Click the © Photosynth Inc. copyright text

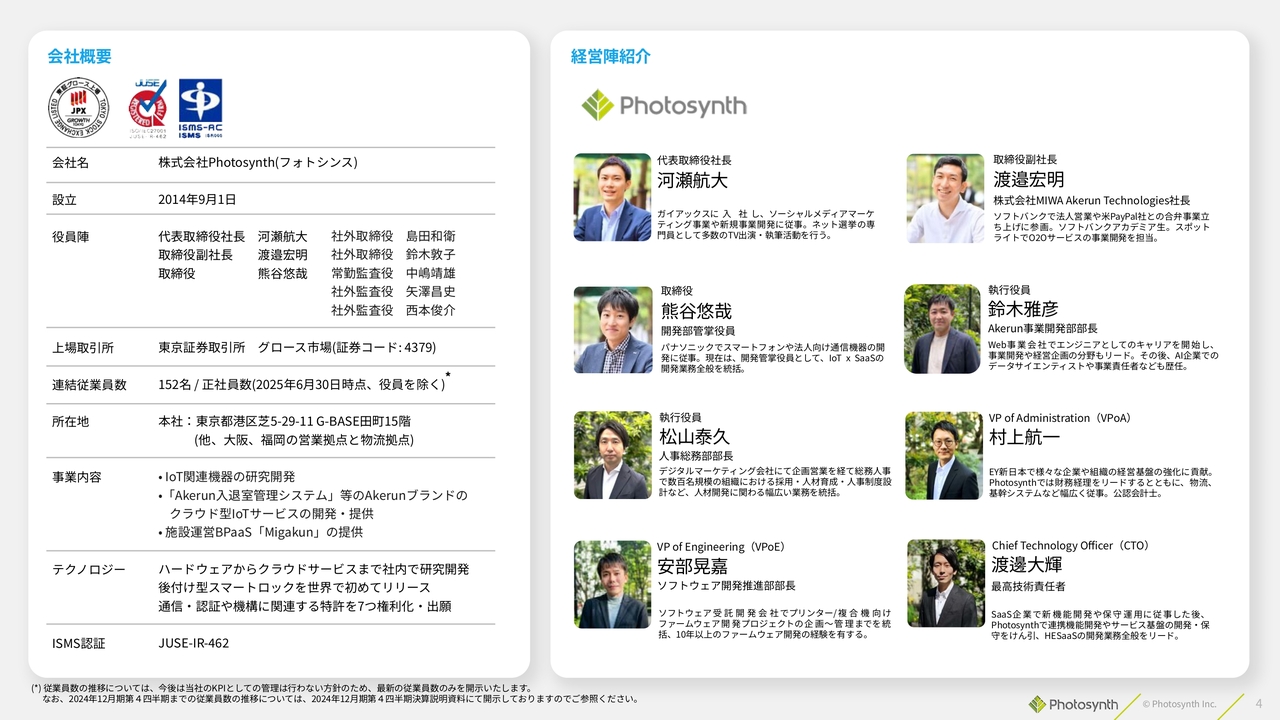click(x=1180, y=704)
